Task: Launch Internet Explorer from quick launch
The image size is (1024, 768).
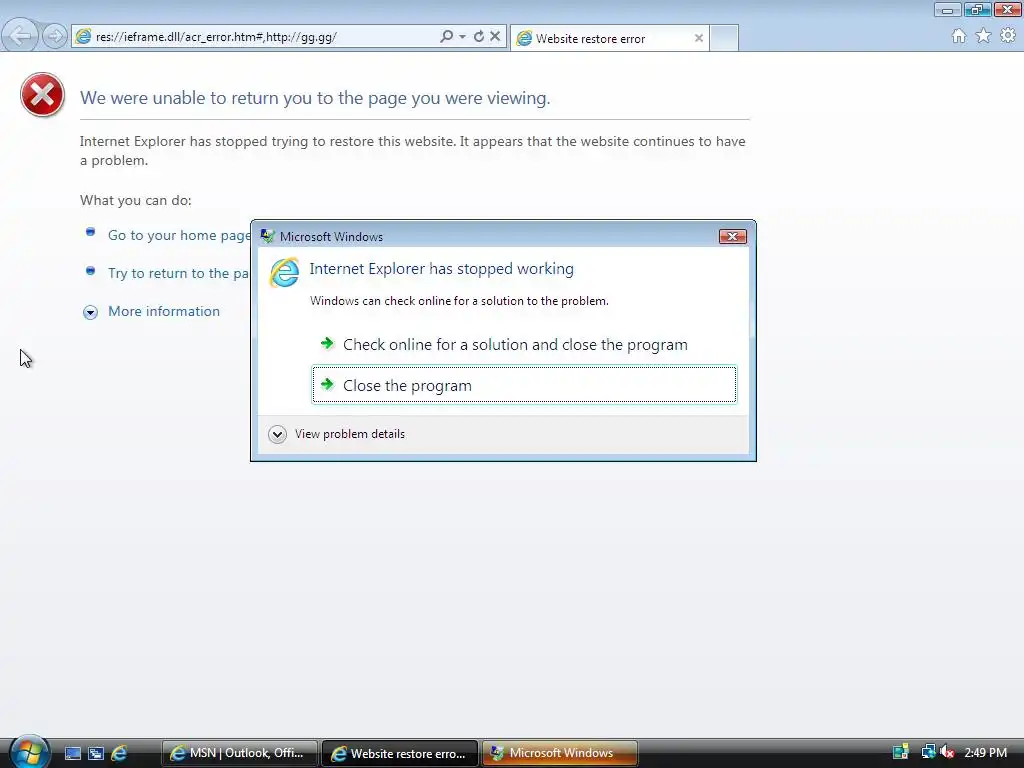Action: coord(119,754)
